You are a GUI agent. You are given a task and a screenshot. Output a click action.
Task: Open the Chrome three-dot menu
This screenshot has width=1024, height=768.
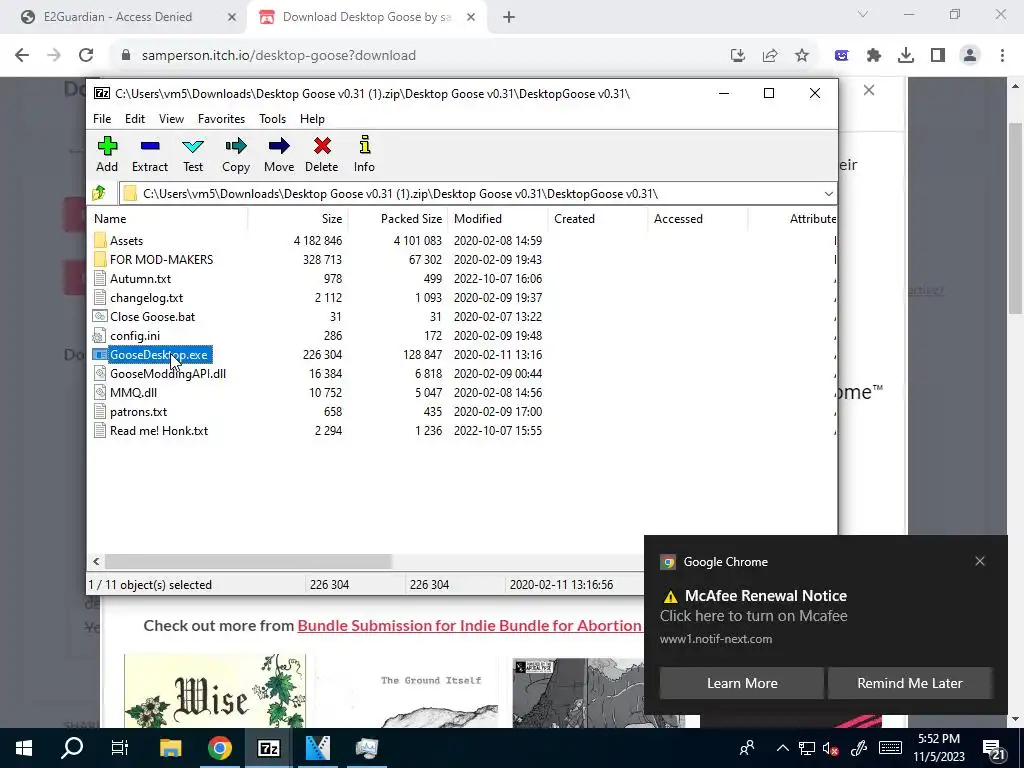click(1002, 56)
